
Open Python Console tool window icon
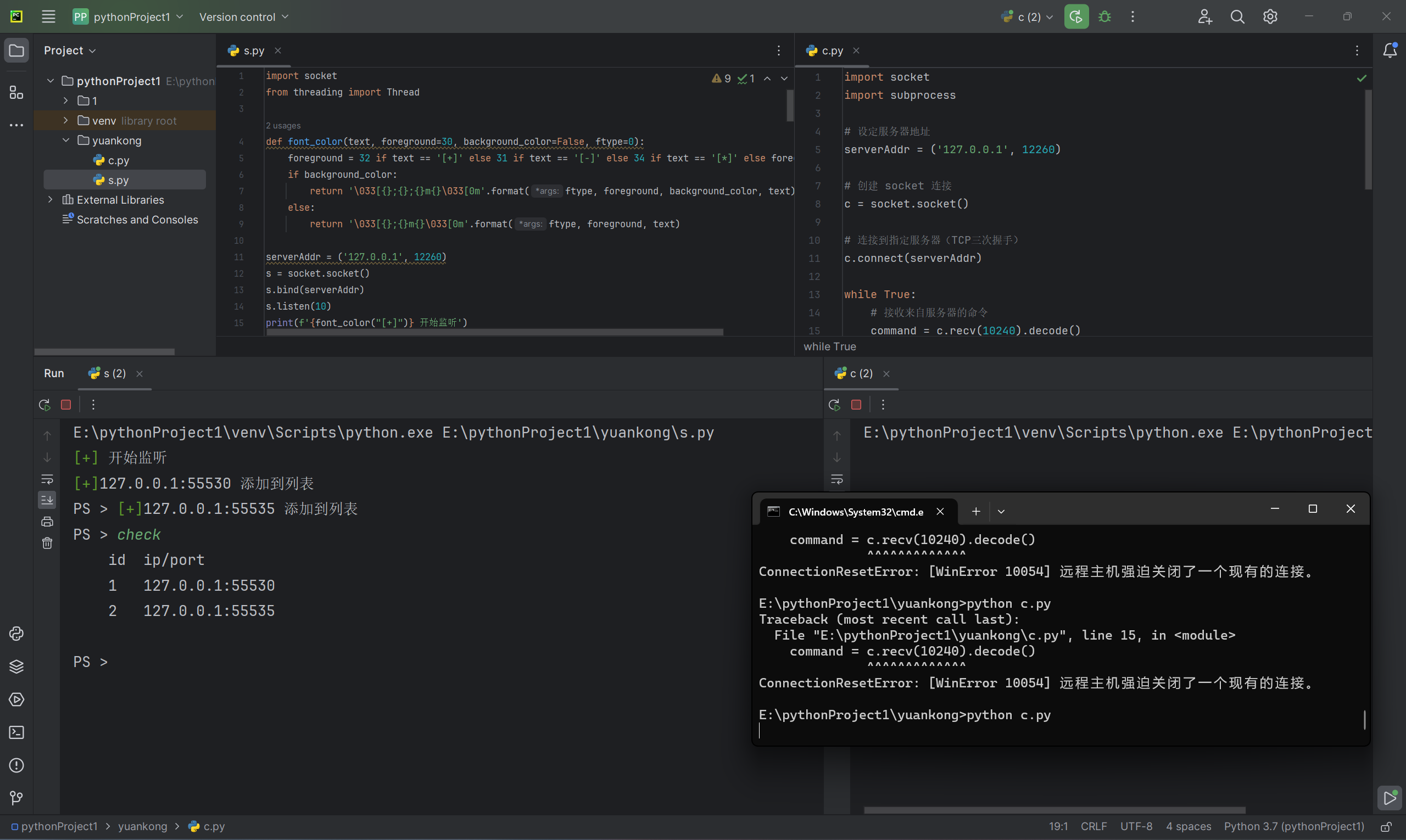[x=16, y=634]
